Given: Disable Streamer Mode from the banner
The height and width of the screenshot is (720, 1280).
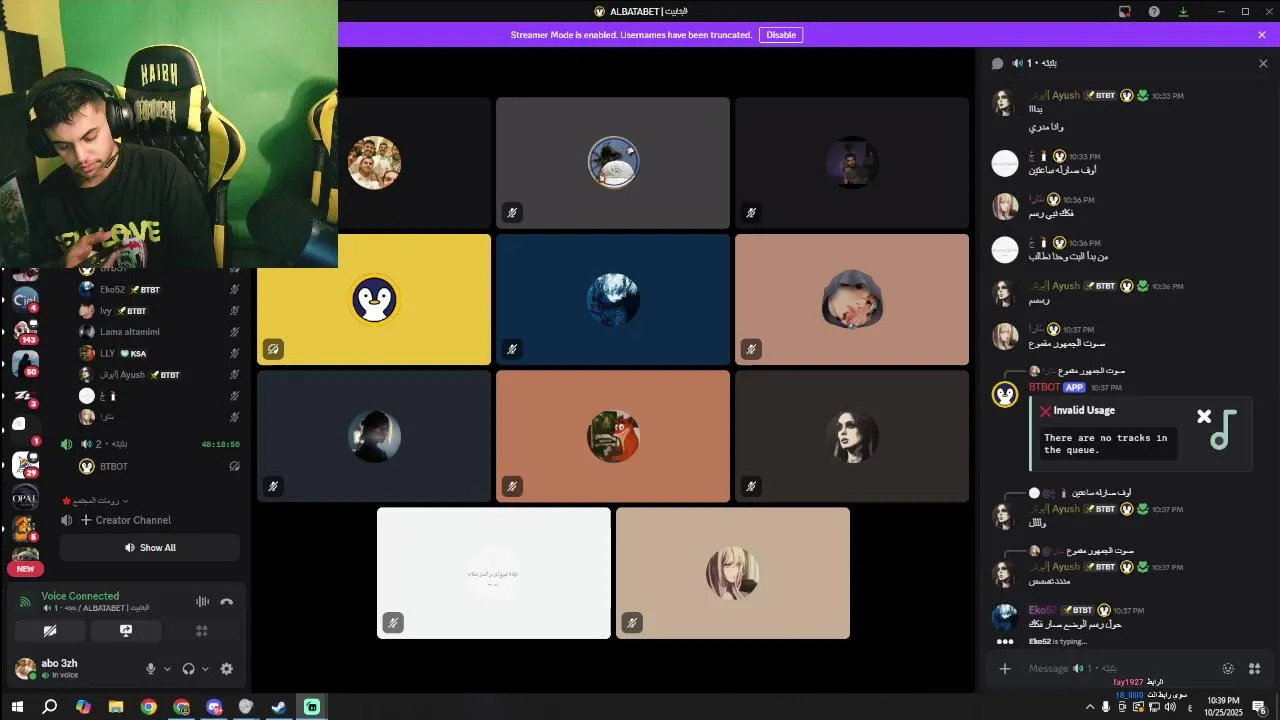Looking at the screenshot, I should tap(781, 35).
